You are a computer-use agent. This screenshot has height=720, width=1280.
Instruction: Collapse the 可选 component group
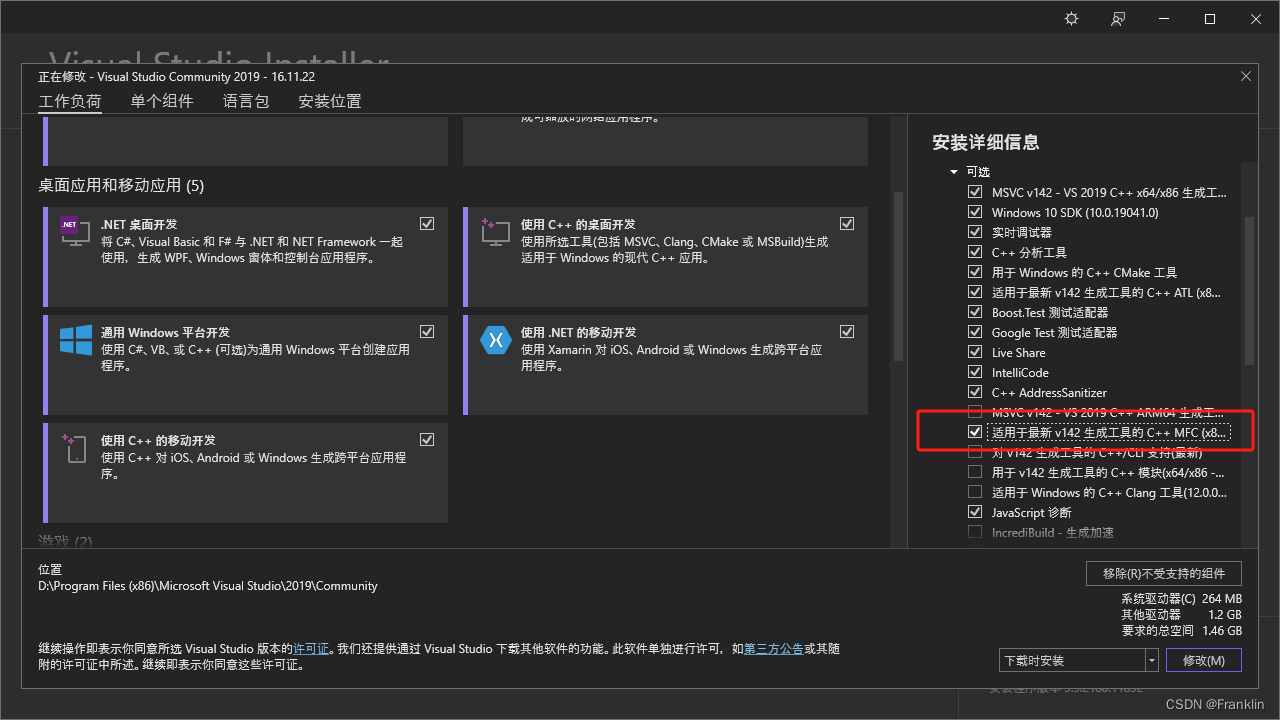tap(953, 171)
